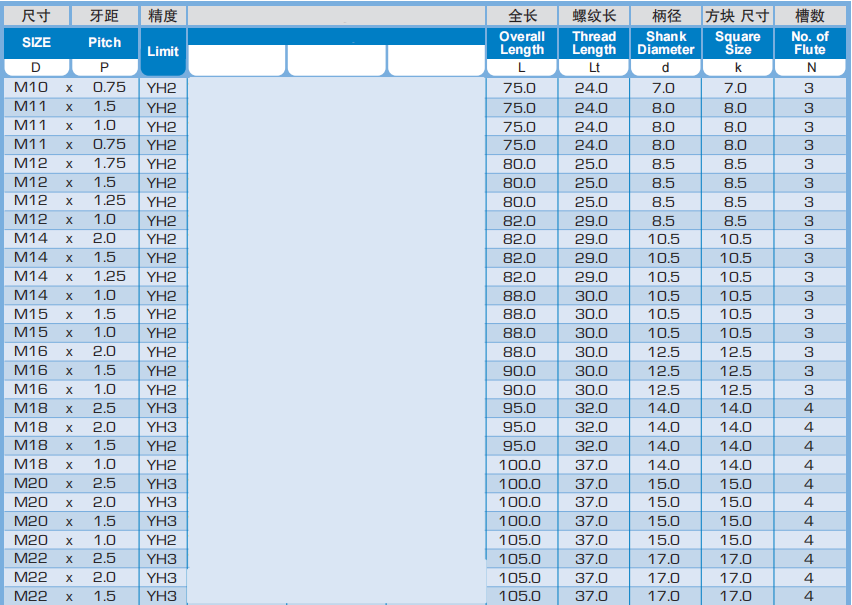Viewport: 852px width, 605px height.
Task: Click the 全长 header label
Action: (521, 16)
